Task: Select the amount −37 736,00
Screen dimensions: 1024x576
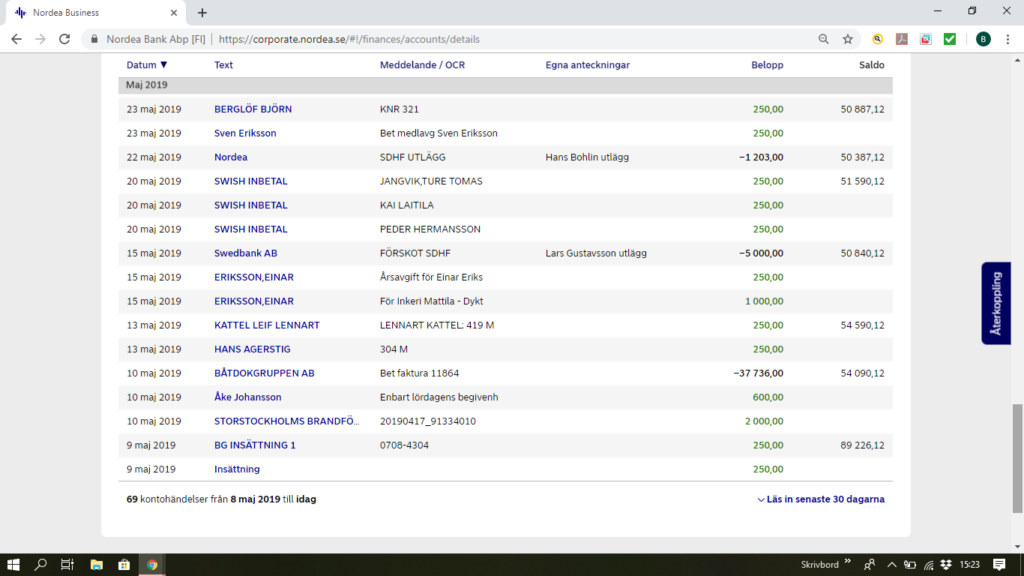Action: coord(758,374)
